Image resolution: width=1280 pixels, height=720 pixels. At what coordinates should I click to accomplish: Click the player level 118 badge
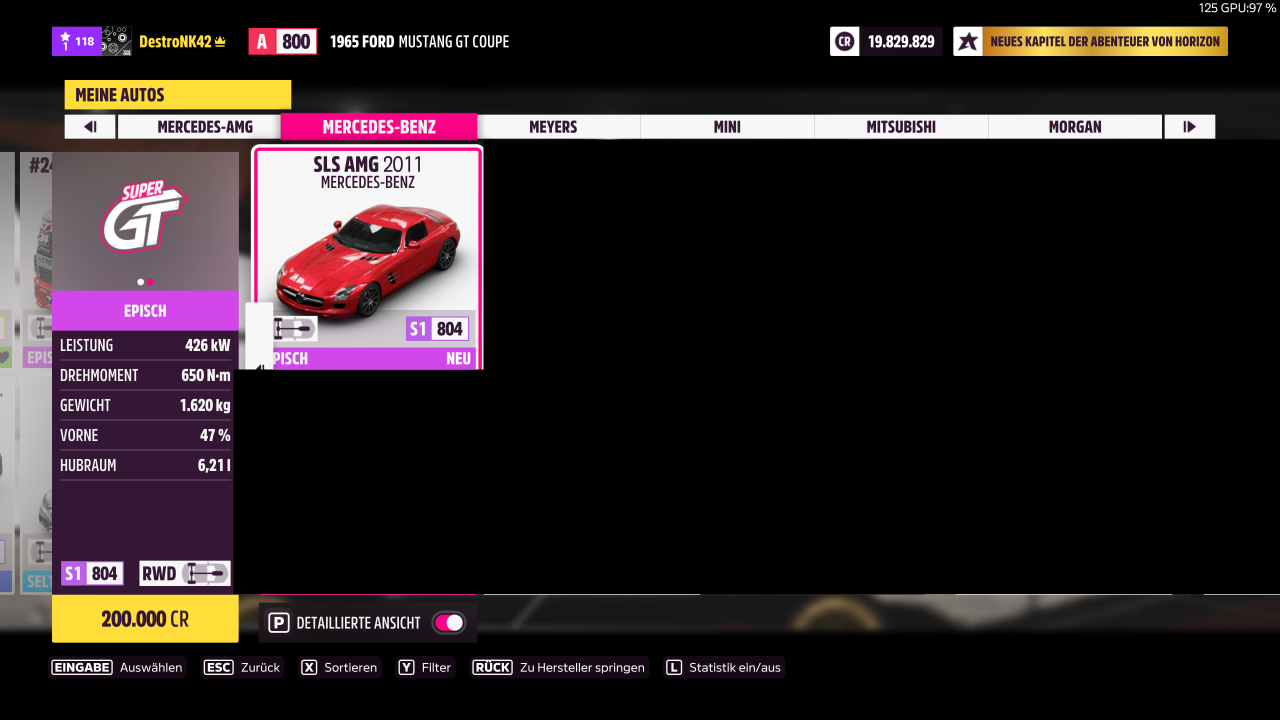(76, 42)
